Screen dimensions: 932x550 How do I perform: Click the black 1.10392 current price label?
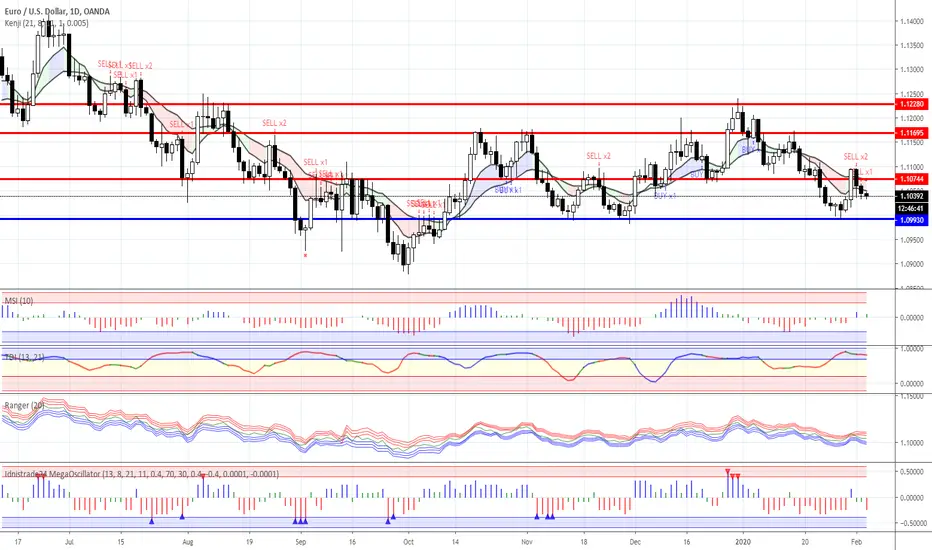912,196
